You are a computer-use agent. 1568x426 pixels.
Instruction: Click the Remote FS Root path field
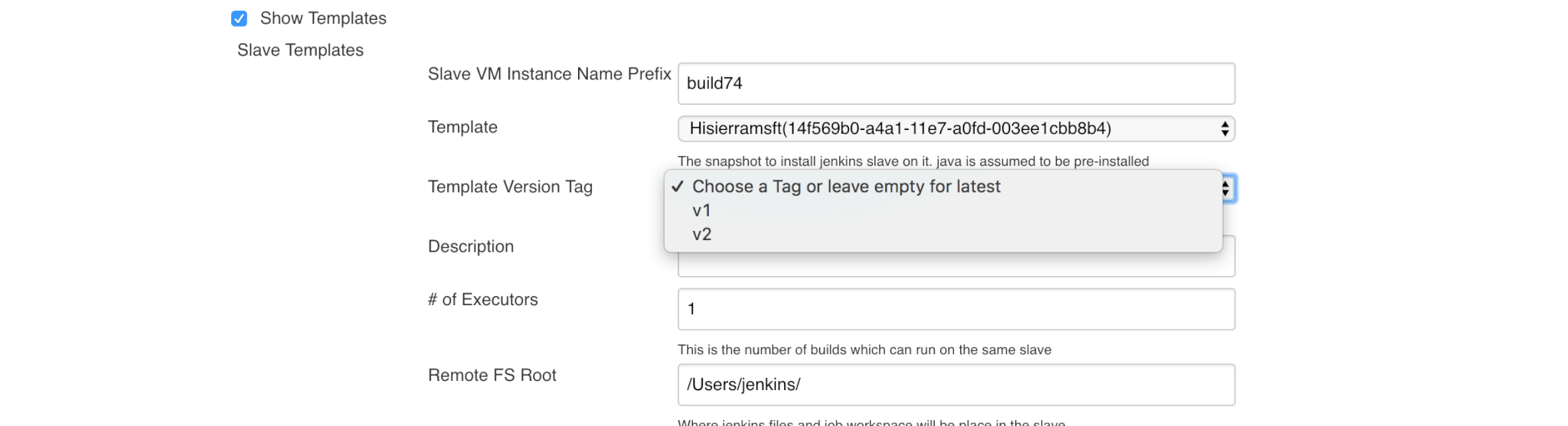coord(956,385)
